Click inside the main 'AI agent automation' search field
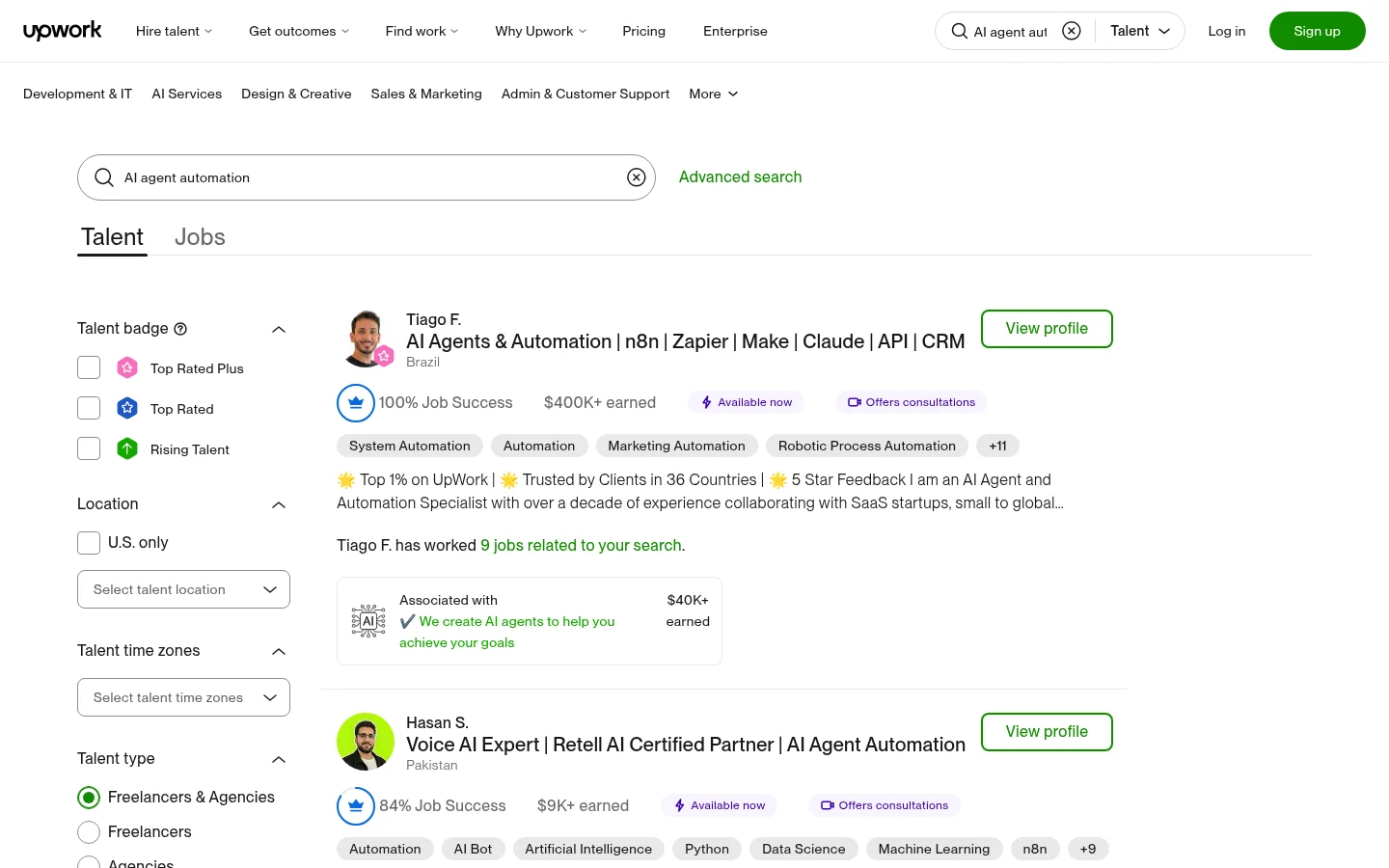Viewport: 1389px width, 868px height. 367,177
